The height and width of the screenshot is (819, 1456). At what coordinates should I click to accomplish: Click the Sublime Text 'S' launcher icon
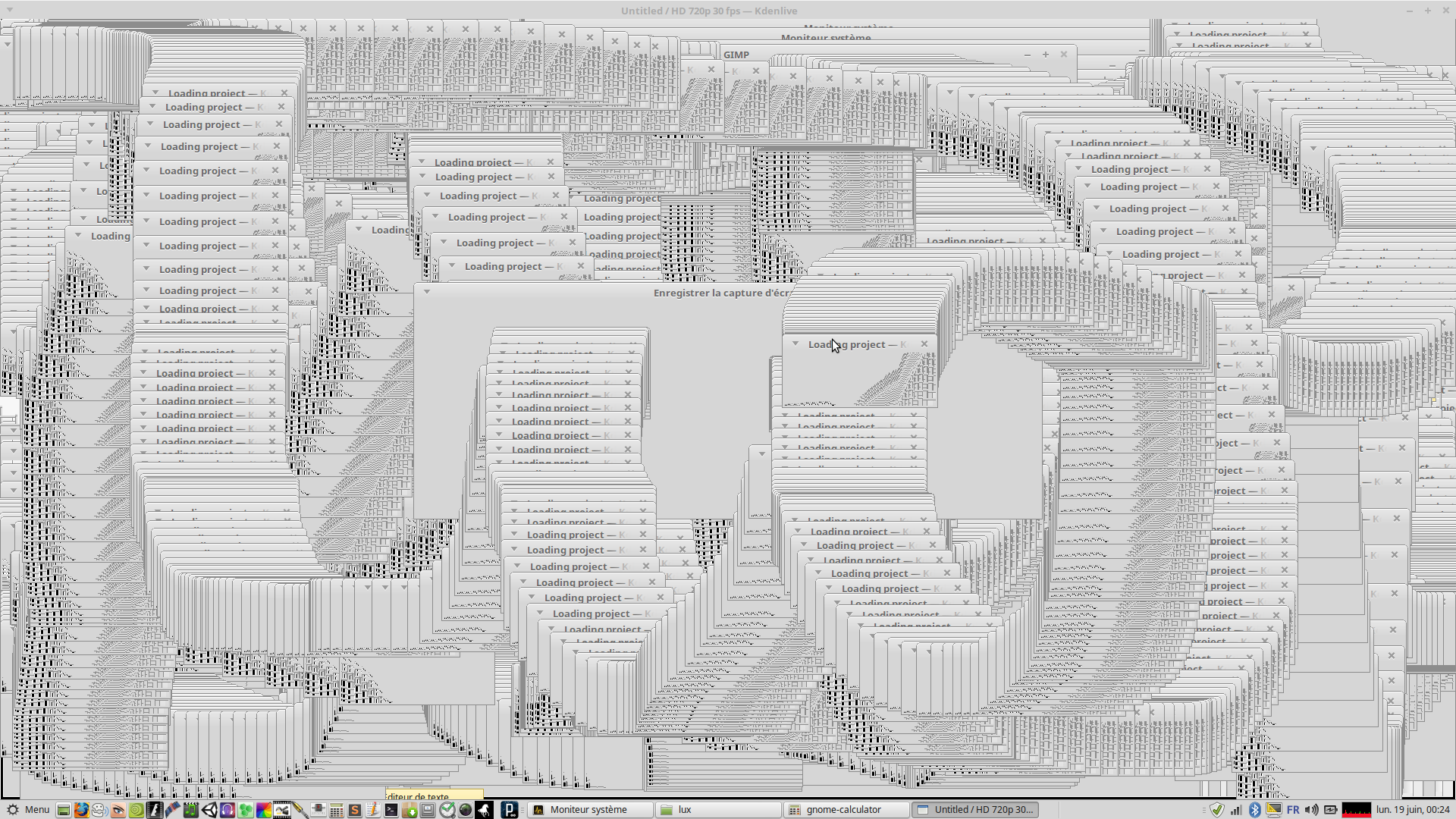click(354, 810)
